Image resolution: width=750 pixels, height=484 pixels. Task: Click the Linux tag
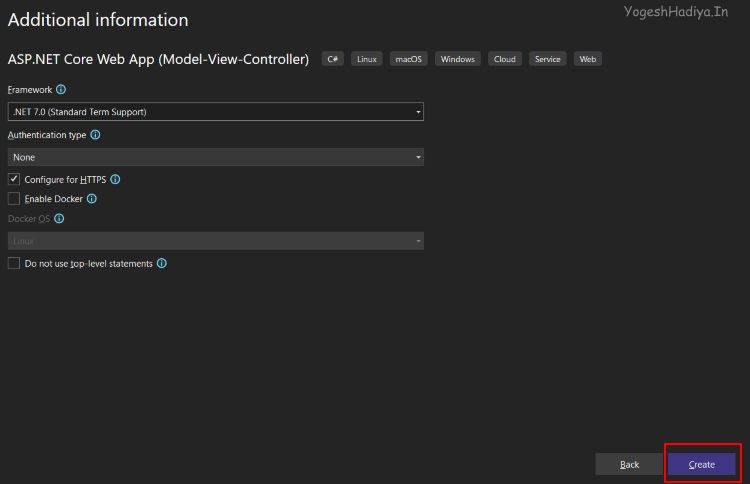[x=367, y=59]
